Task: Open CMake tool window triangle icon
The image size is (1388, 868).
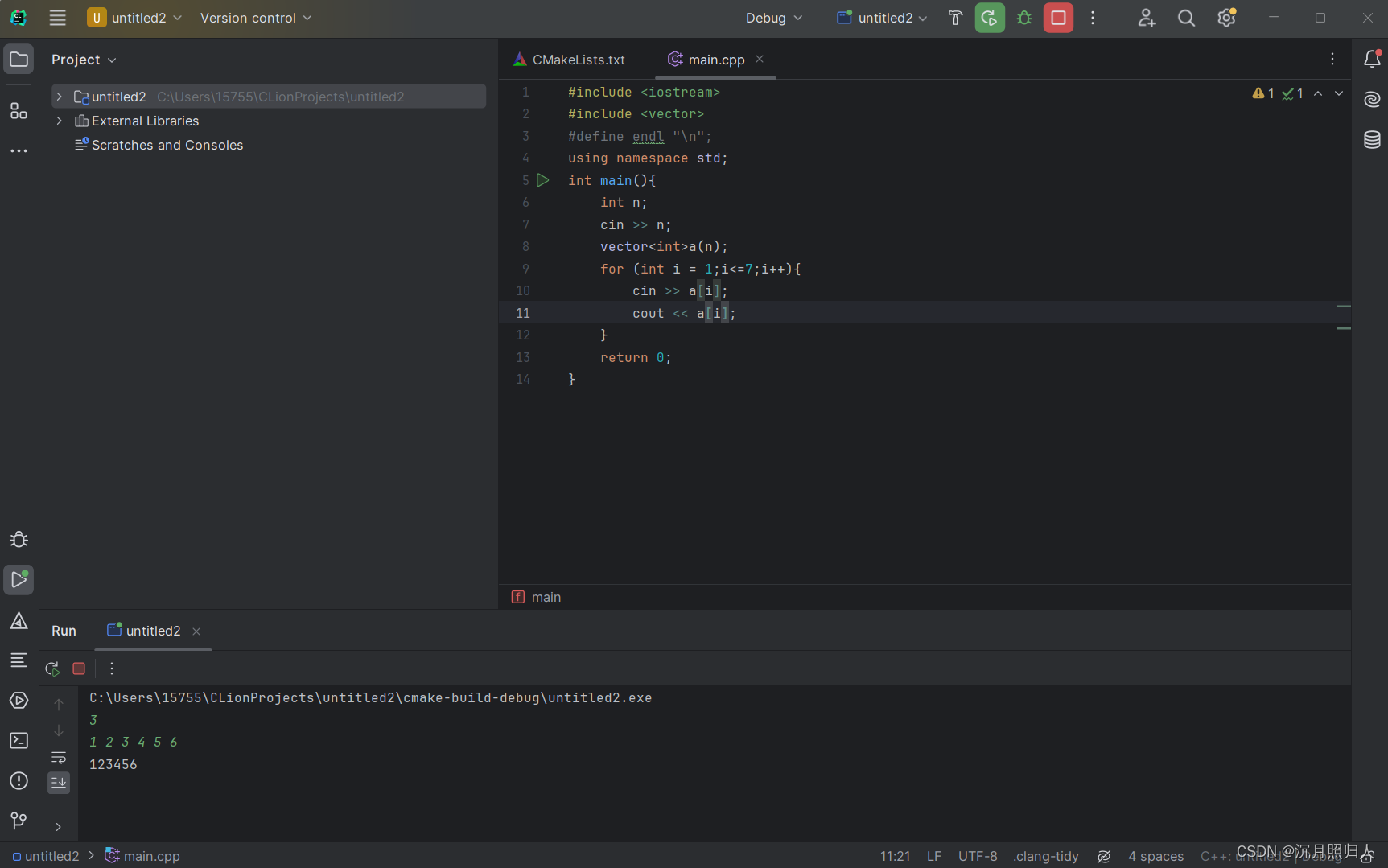Action: [x=19, y=620]
